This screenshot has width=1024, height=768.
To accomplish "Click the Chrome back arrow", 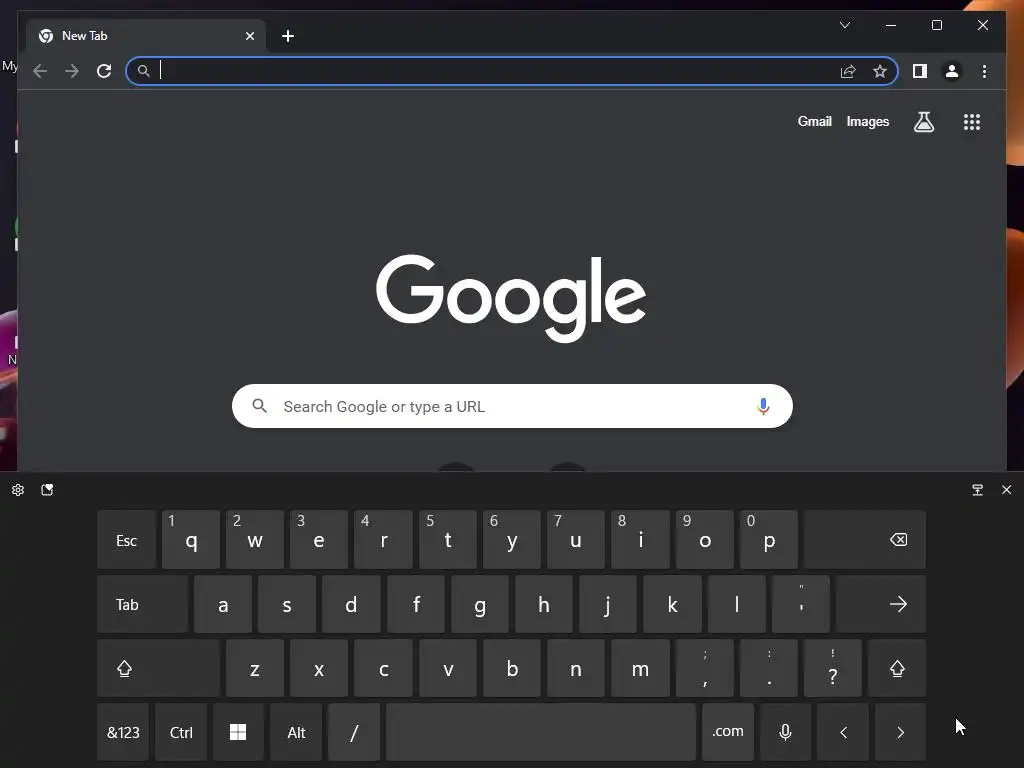I will (40, 71).
